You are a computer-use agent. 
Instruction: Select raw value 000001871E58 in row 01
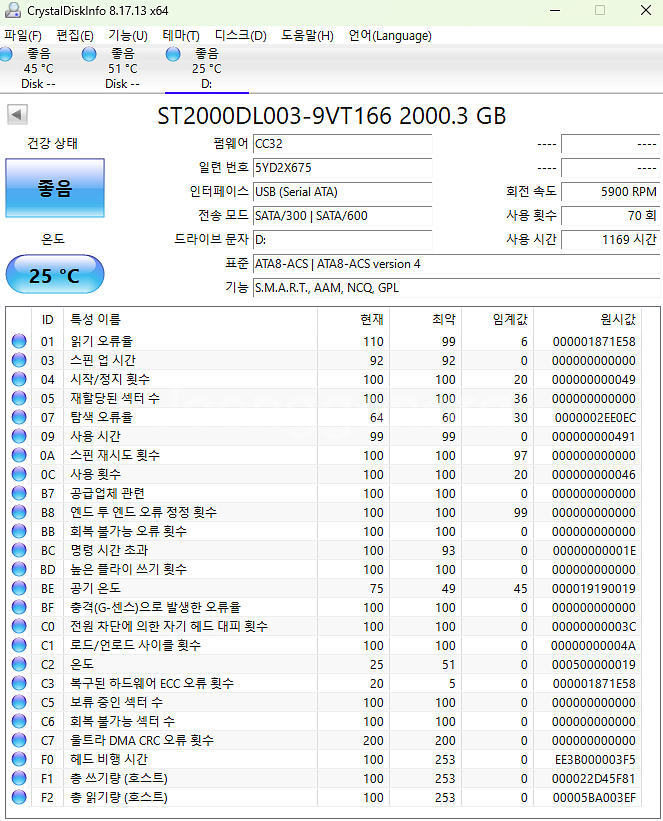tap(594, 342)
